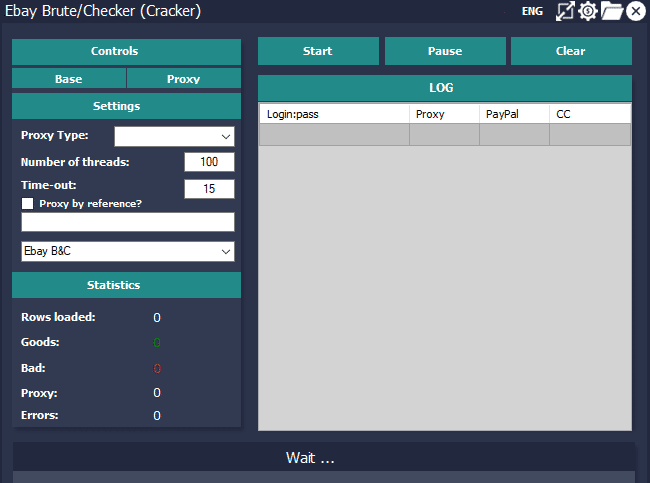The image size is (650, 483).
Task: Click the progress bar below 'Wait ...'
Action: point(324,477)
